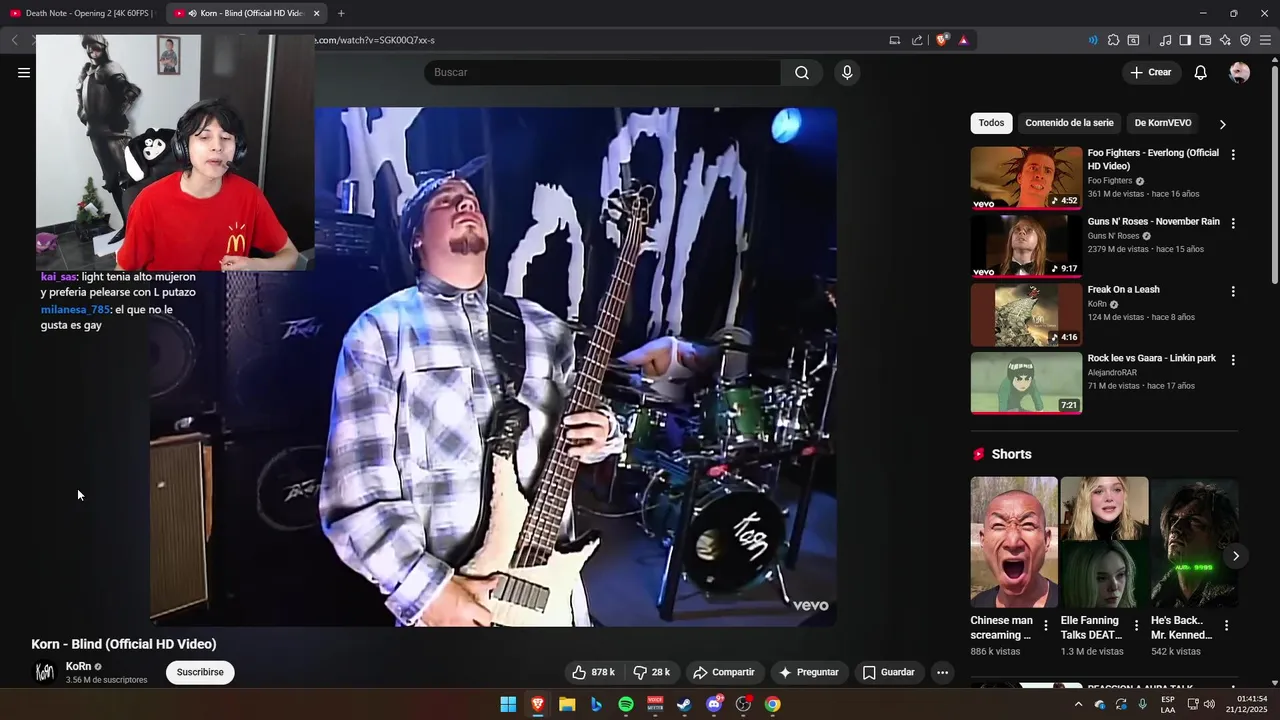This screenshot has width=1280, height=720.
Task: Open File Explorer from taskbar
Action: point(567,704)
